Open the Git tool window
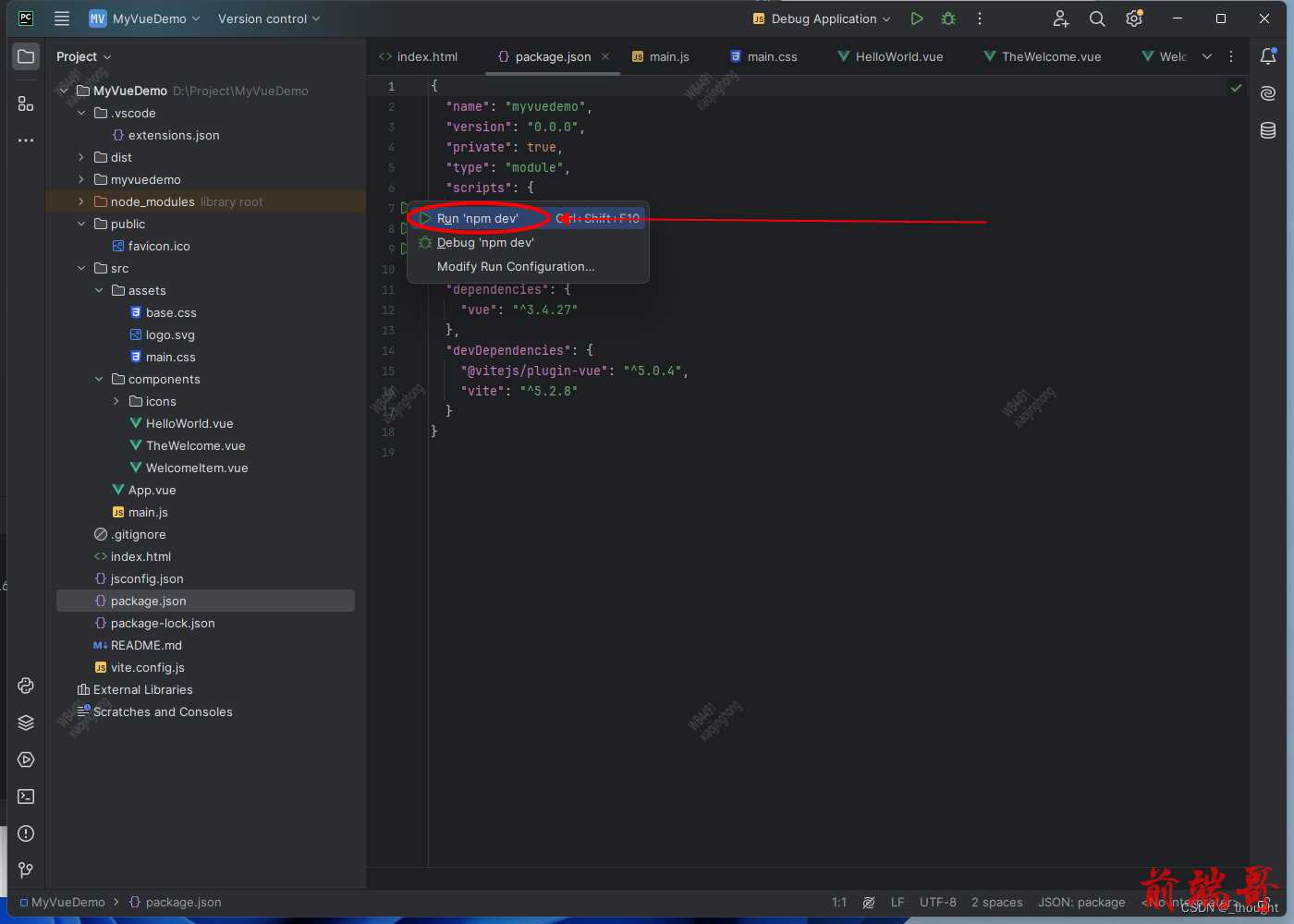The height and width of the screenshot is (924, 1294). click(x=26, y=870)
